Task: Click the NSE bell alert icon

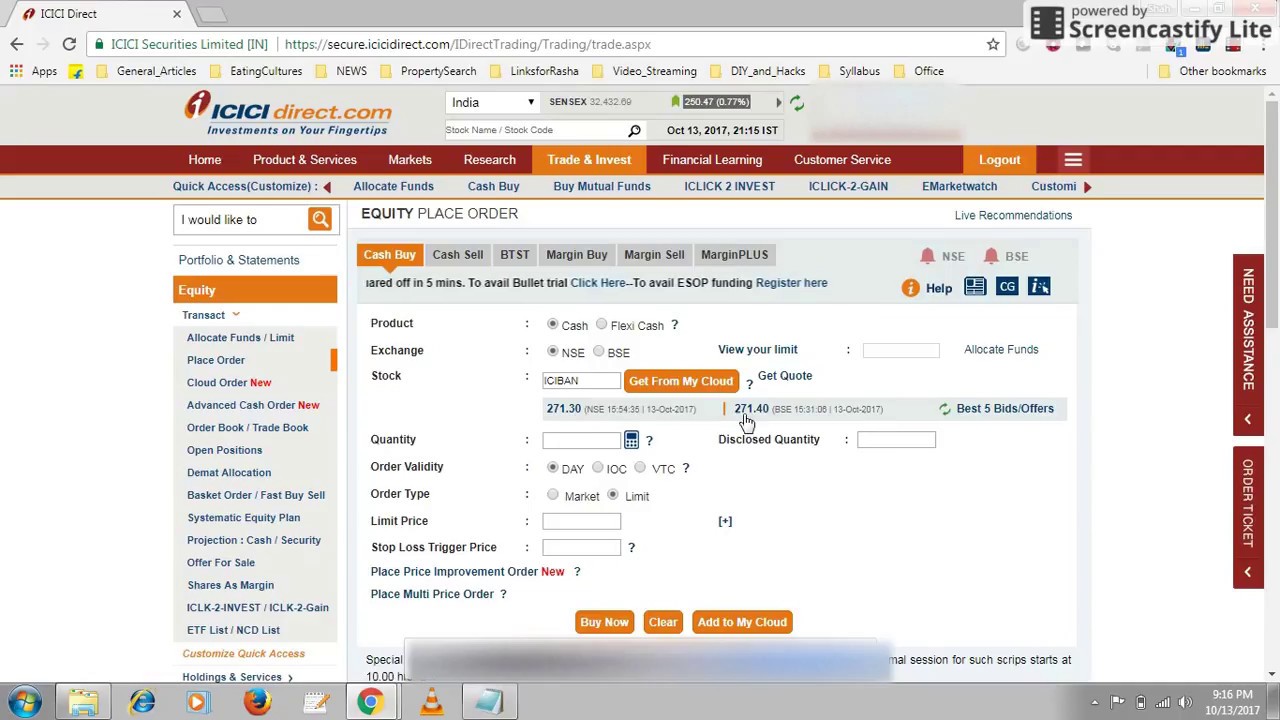Action: pos(927,256)
